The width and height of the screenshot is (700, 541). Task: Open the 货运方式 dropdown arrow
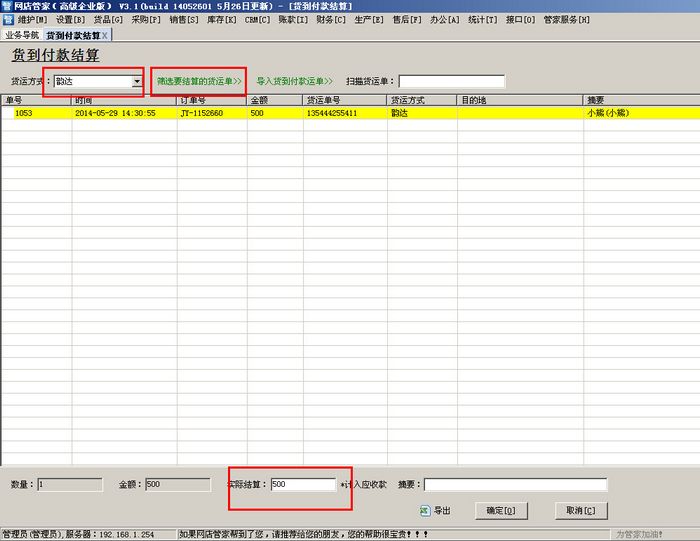136,81
